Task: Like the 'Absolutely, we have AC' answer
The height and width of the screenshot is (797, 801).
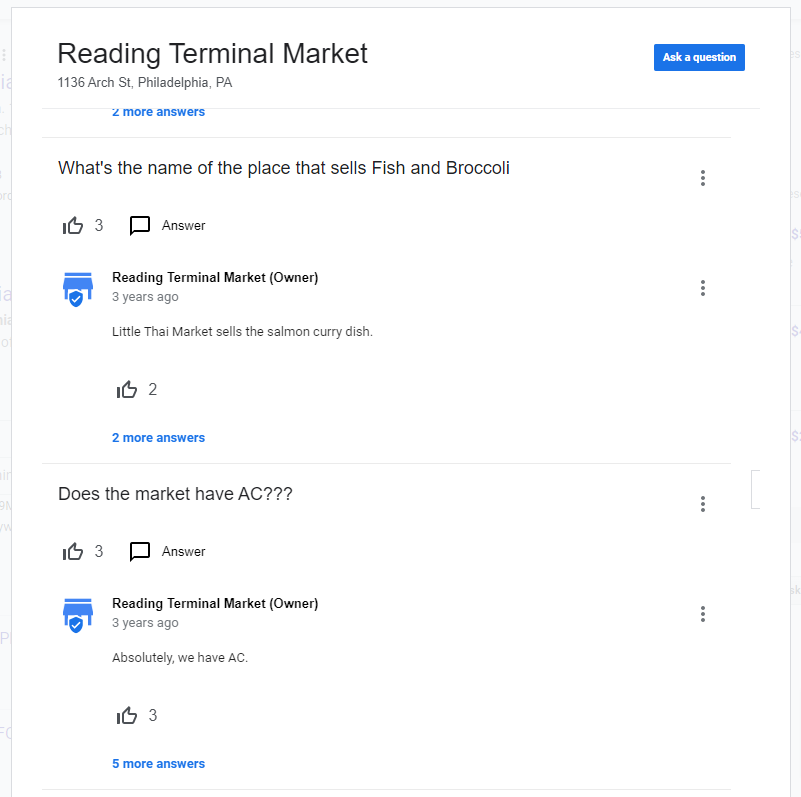Action: [x=127, y=716]
